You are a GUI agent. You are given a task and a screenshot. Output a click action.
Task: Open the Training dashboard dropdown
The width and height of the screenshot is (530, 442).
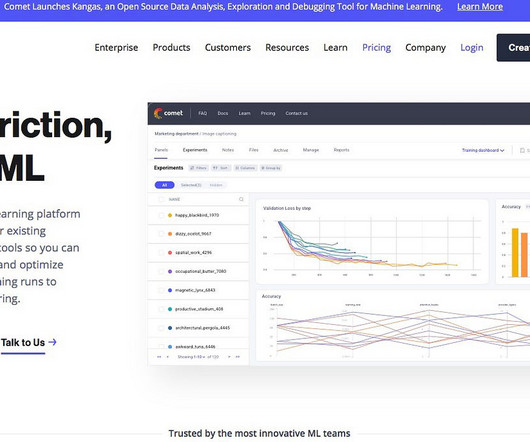[483, 150]
